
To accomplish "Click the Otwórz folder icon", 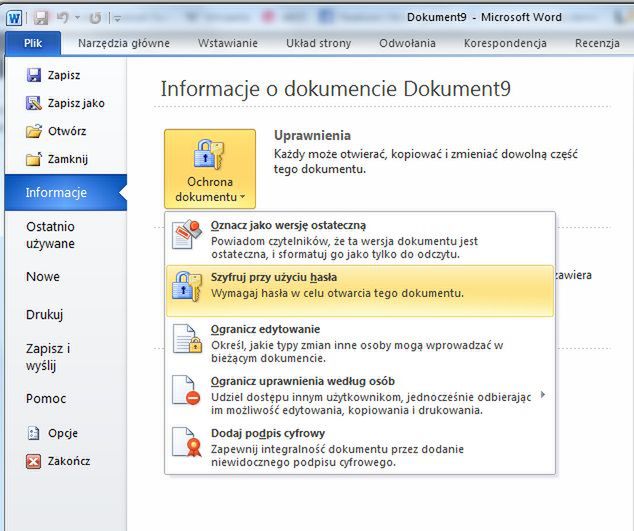I will click(34, 131).
